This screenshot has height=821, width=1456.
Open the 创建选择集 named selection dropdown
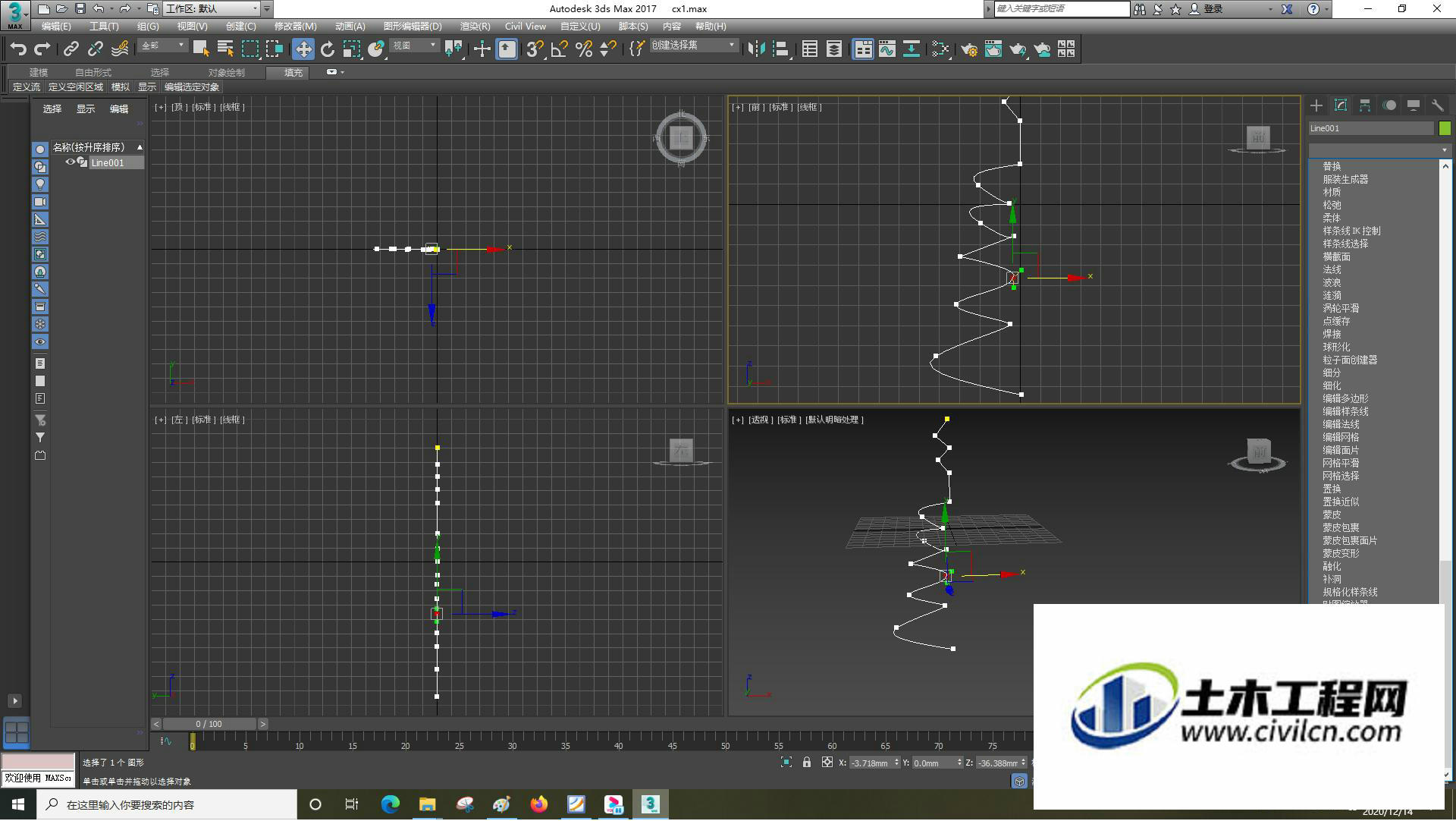[694, 46]
